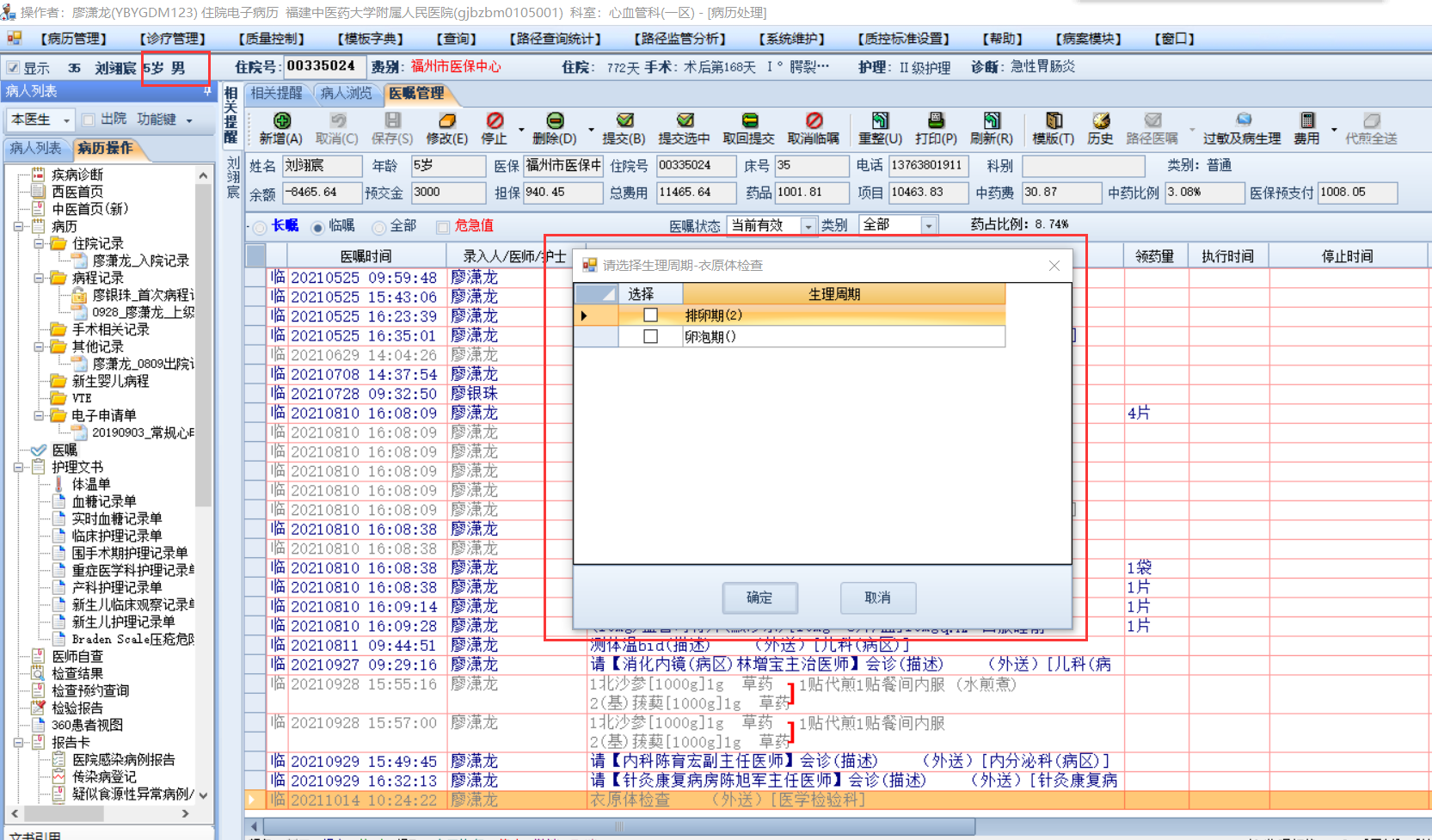Click the 提交(B) submit icon
Image resolution: width=1432 pixels, height=840 pixels.
tap(624, 120)
